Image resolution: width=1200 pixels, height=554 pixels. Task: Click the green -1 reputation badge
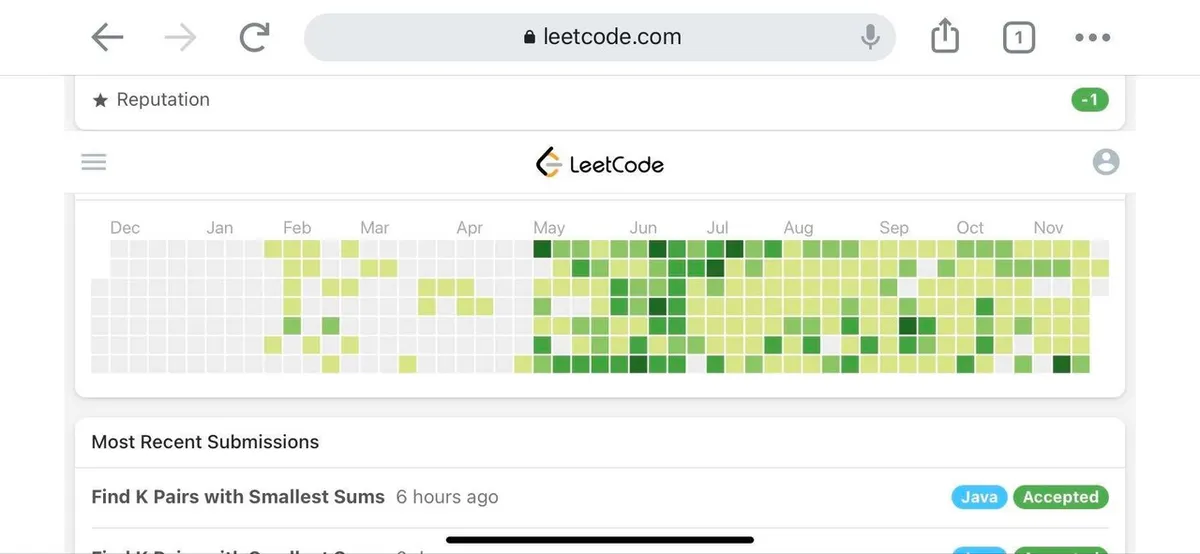tap(1090, 100)
